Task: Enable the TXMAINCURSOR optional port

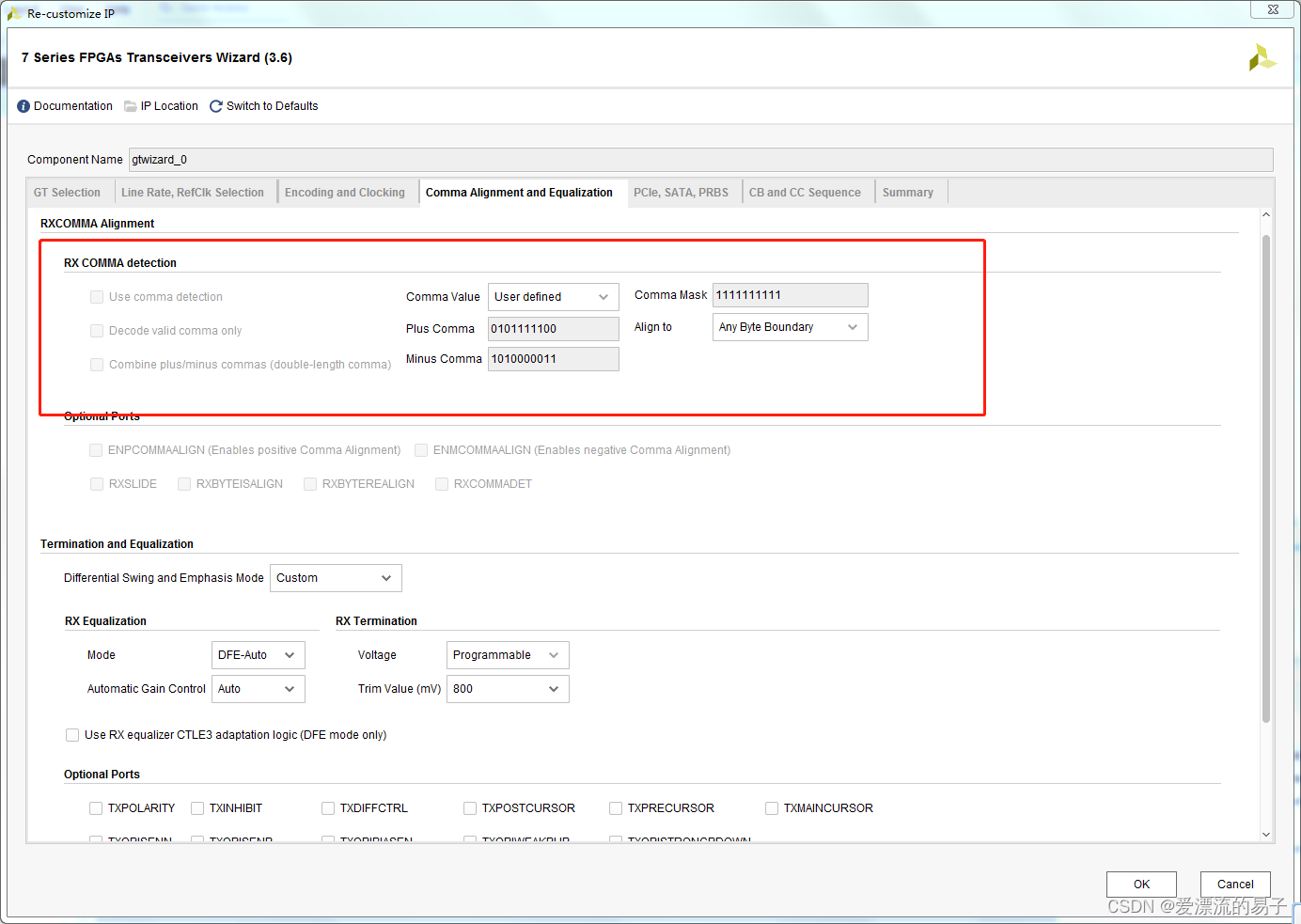Action: (772, 808)
